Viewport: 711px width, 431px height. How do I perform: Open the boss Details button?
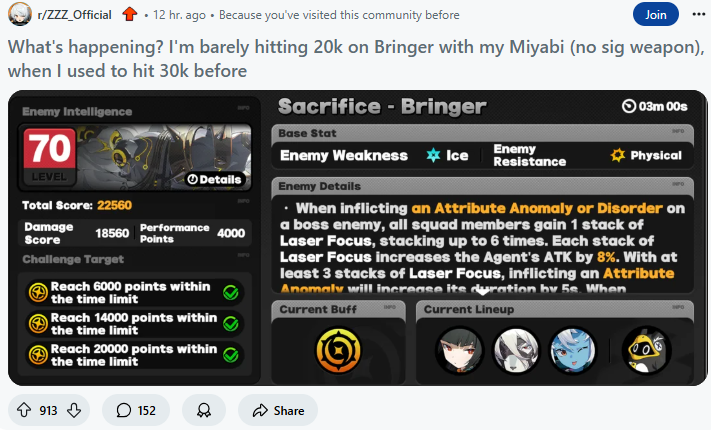[x=215, y=179]
